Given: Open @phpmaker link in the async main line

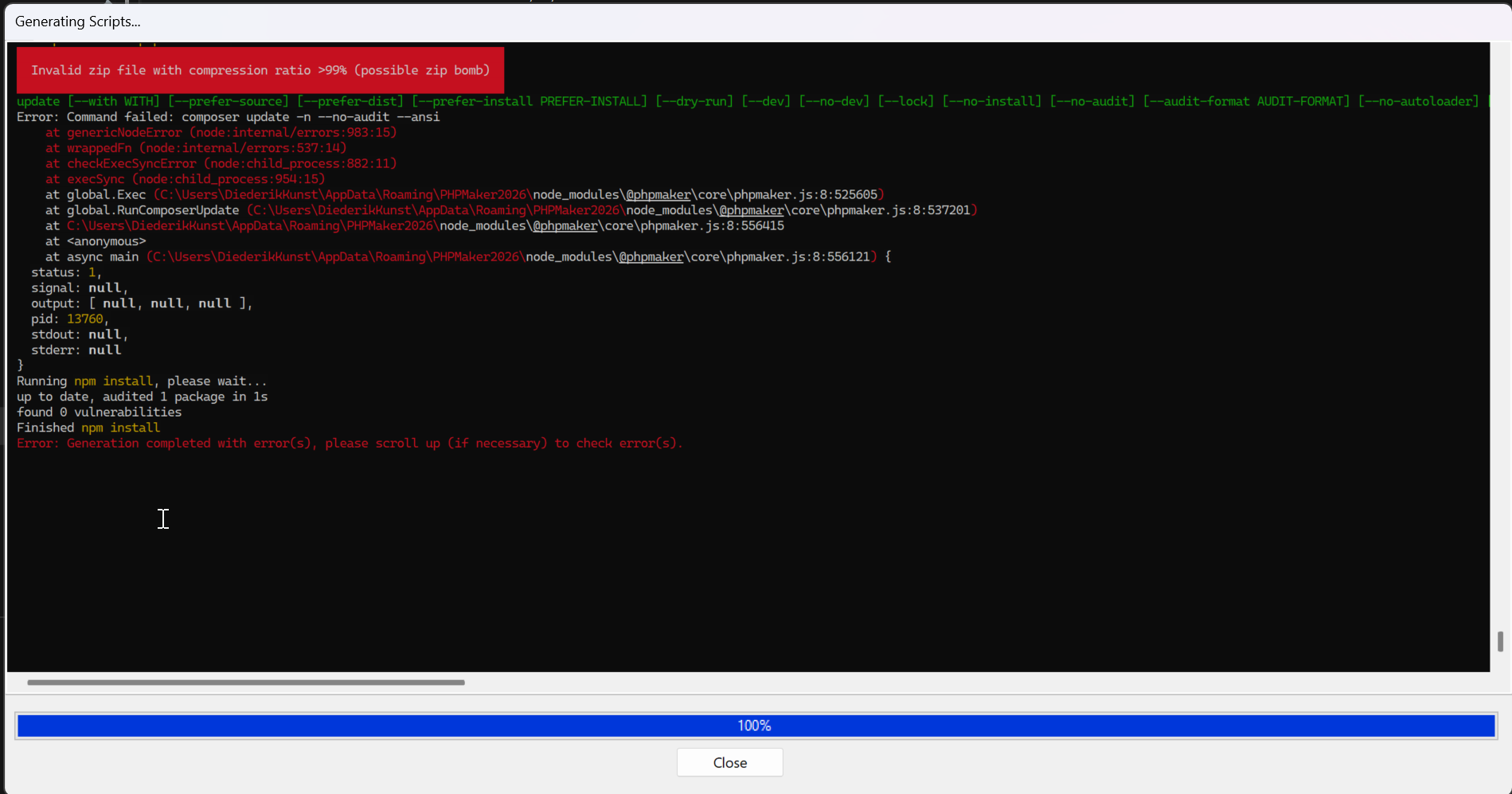Looking at the screenshot, I should coord(651,256).
